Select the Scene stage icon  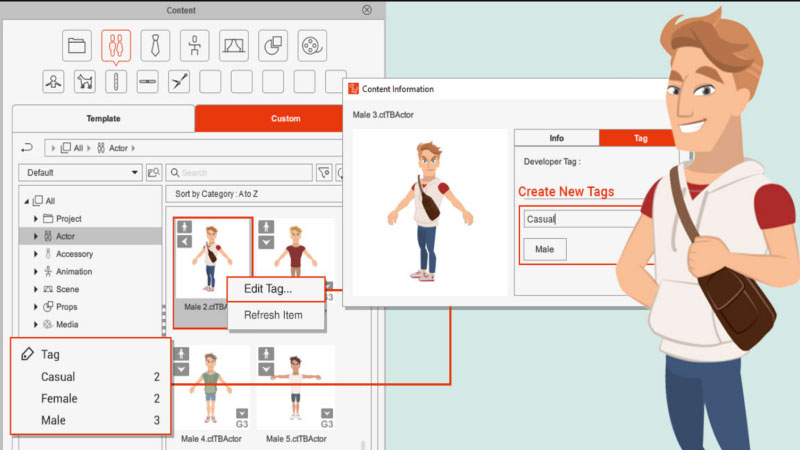[x=233, y=45]
